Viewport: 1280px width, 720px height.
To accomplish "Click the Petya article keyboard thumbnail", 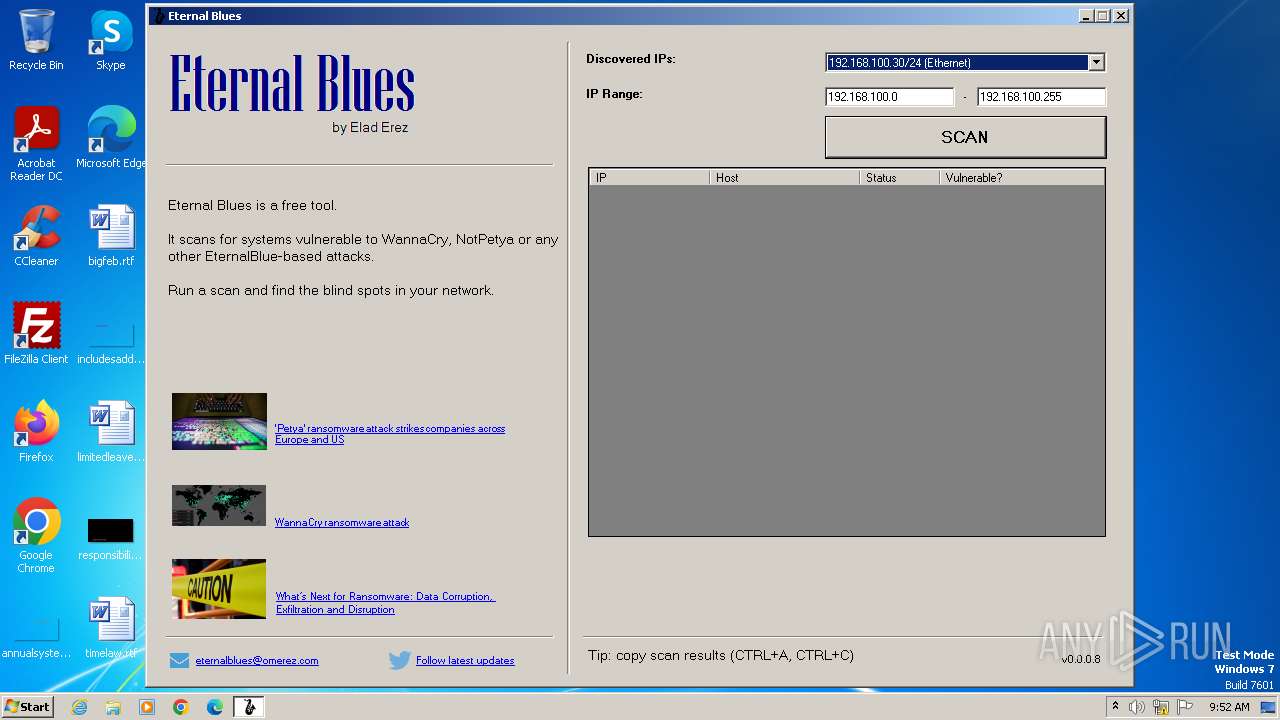I will [x=219, y=421].
